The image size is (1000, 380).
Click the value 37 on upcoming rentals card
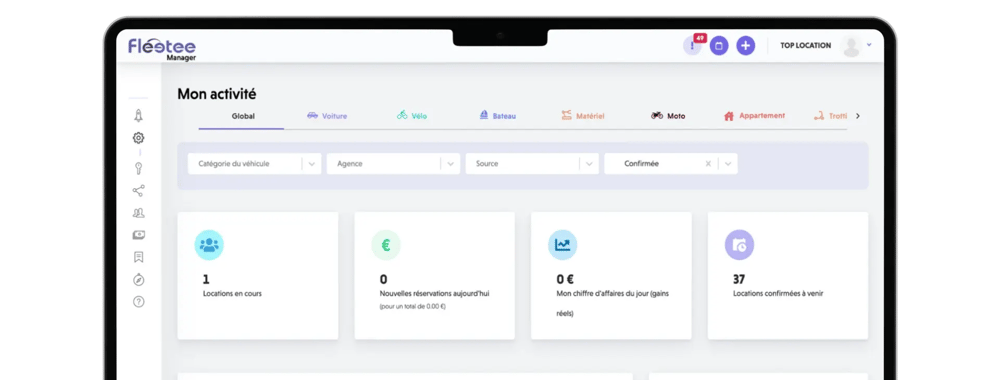[x=739, y=279]
